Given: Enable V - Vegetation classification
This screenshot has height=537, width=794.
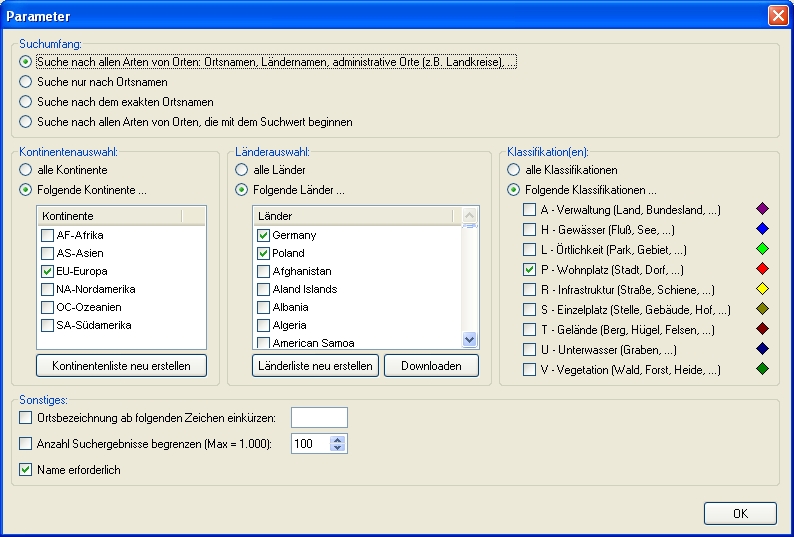Looking at the screenshot, I should 529,370.
